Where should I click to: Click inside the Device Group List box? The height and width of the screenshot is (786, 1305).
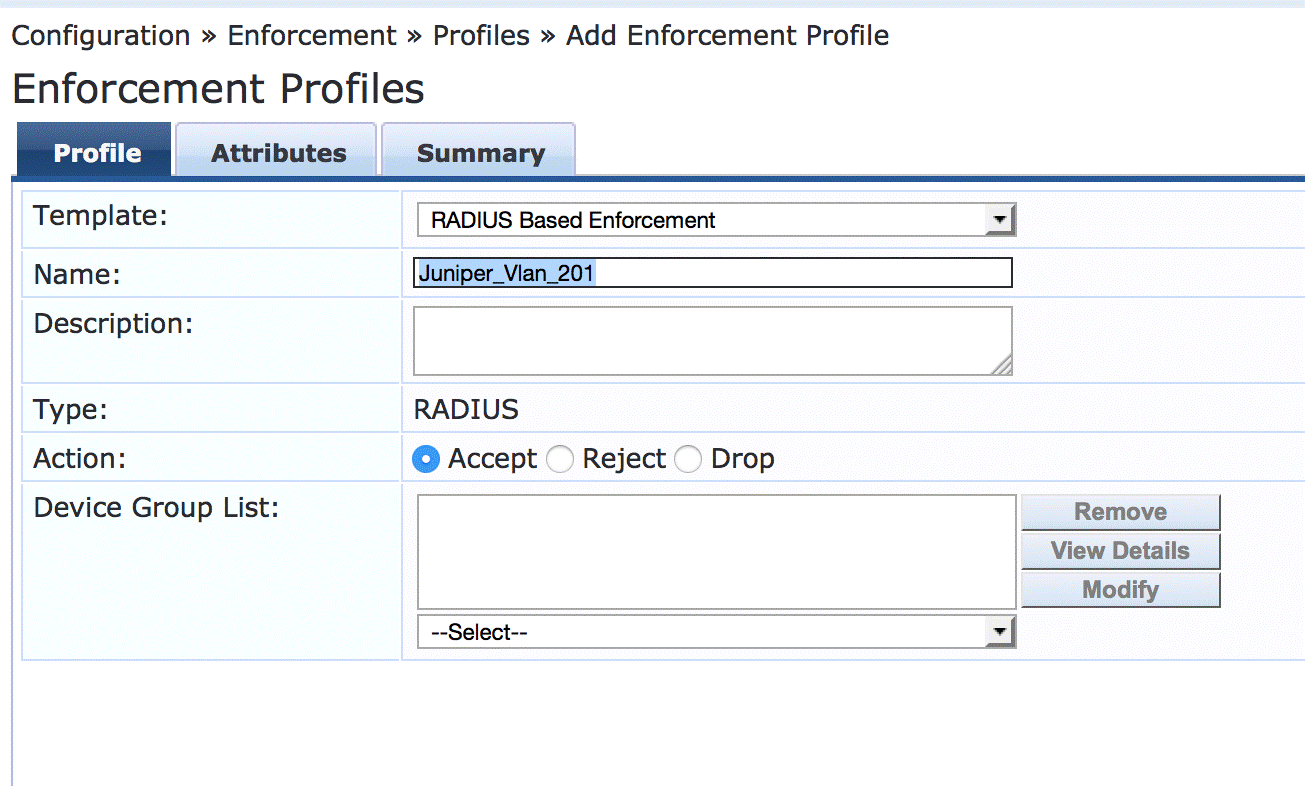[716, 551]
